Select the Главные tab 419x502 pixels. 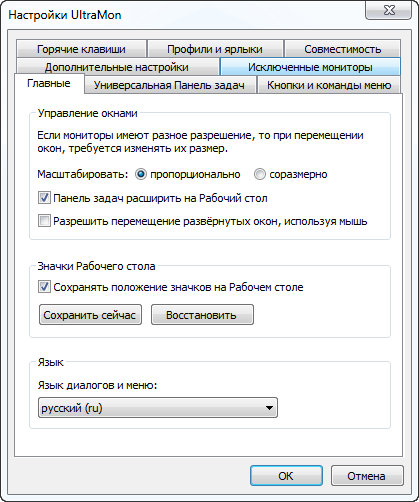(x=49, y=83)
